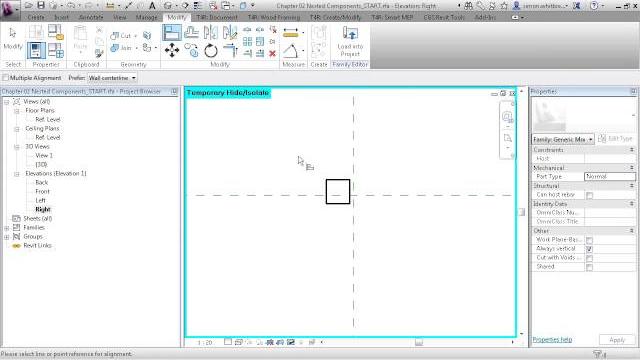Select the Rotate tool
Viewport: 640px width, 360px height.
[211, 51]
